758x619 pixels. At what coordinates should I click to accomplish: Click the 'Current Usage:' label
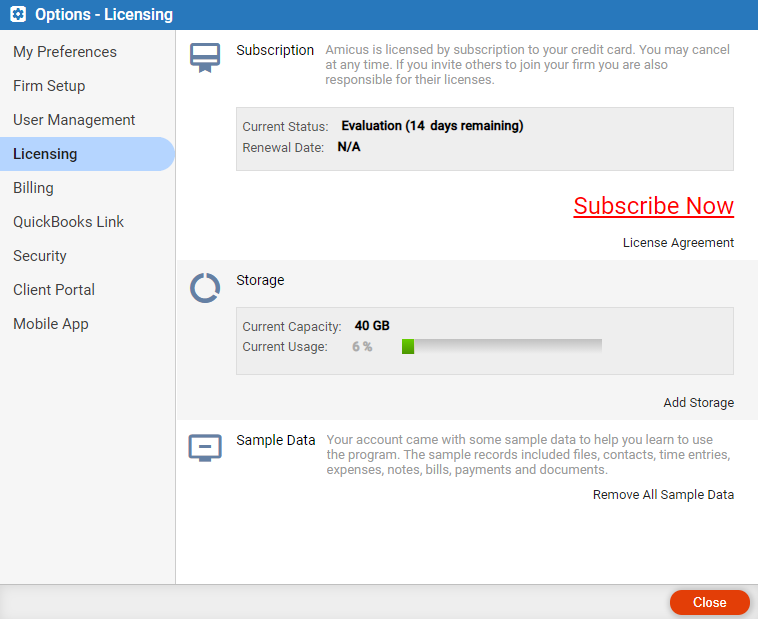pos(285,347)
